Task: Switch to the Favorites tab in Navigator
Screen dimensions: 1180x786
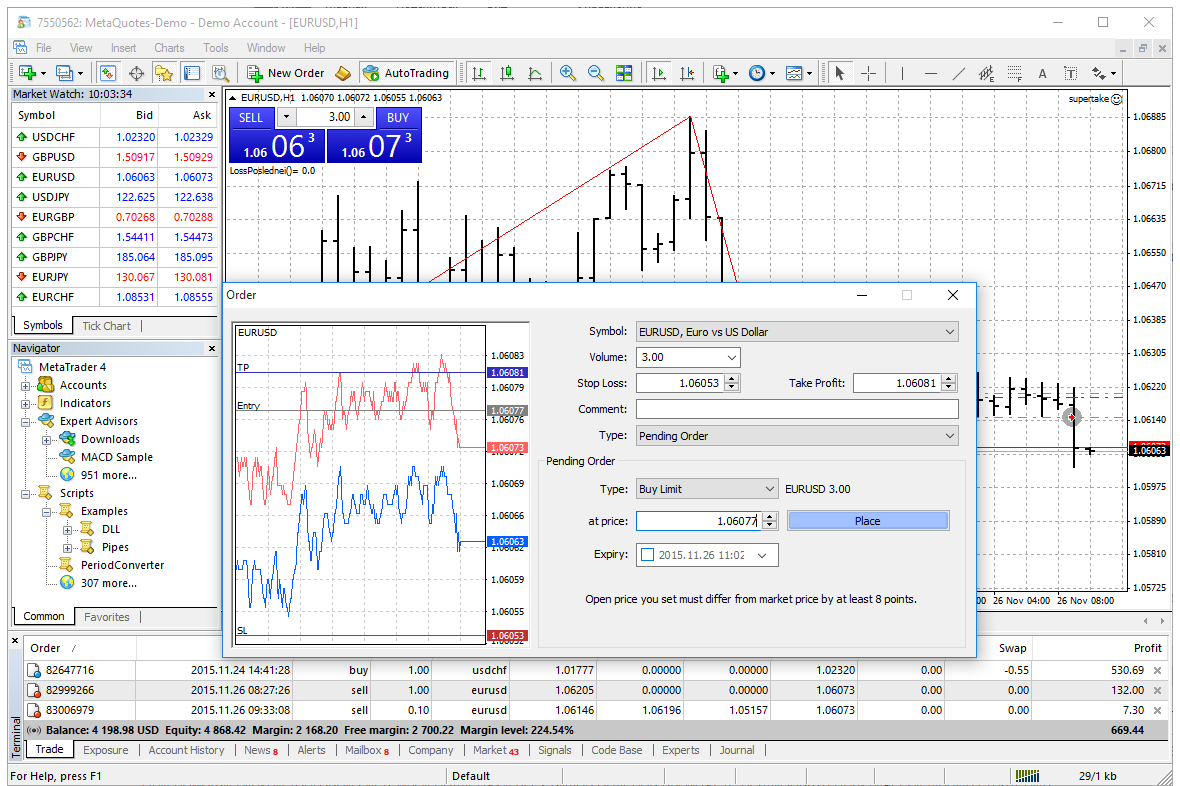Action: [x=107, y=617]
